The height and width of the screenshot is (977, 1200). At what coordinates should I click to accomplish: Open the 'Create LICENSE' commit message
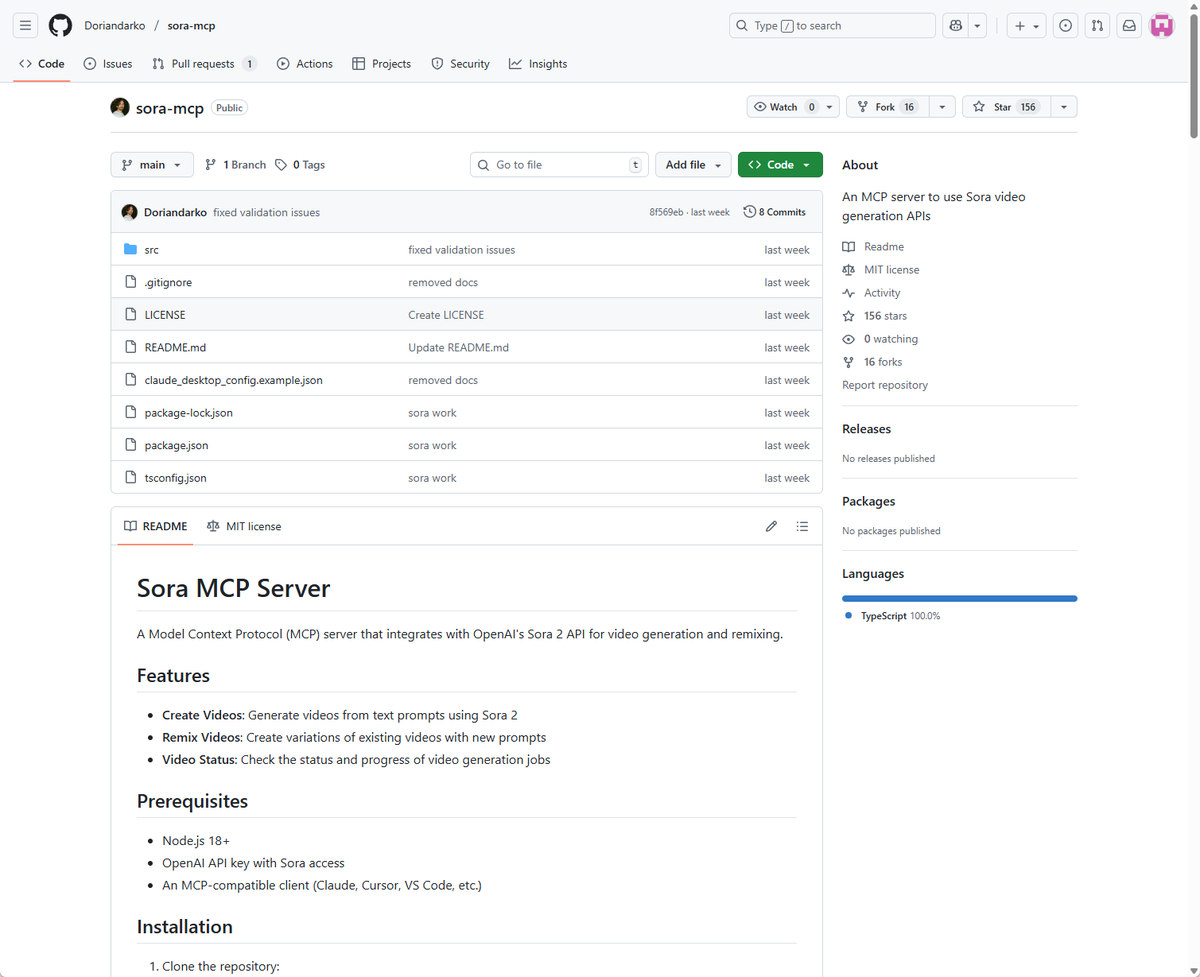click(446, 315)
